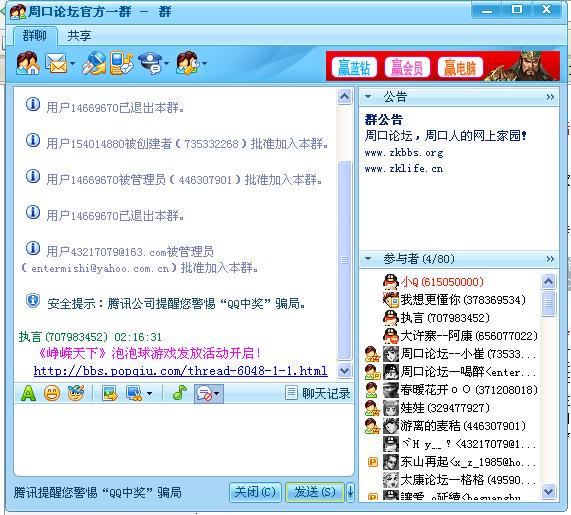
Task: Open the send options arrow beside 发送
Action: 350,492
